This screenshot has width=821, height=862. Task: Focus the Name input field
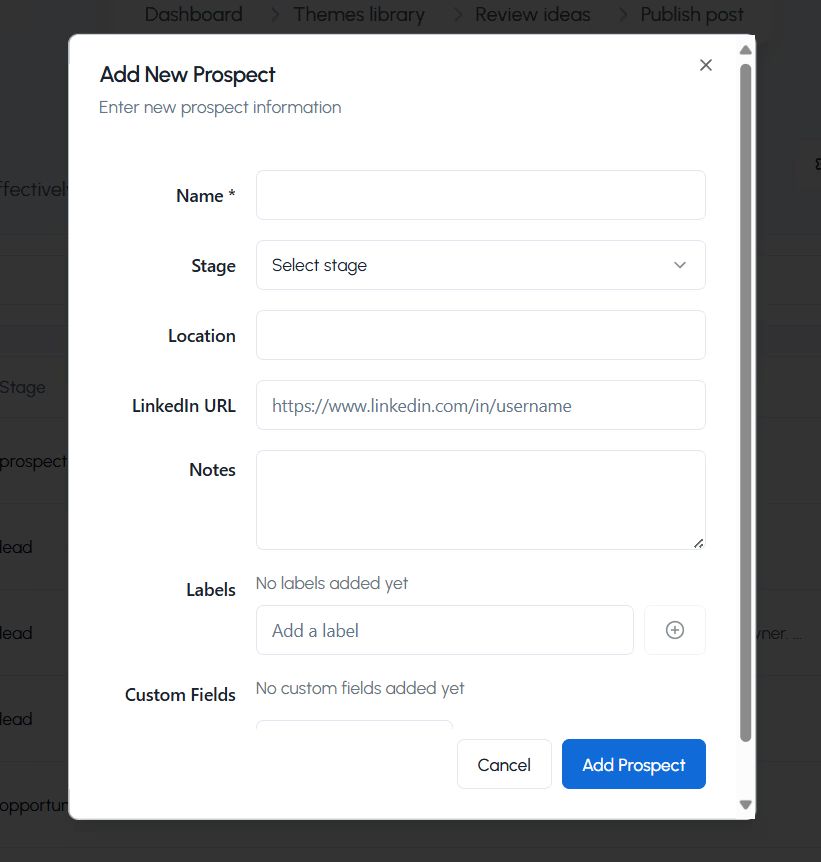pos(480,195)
